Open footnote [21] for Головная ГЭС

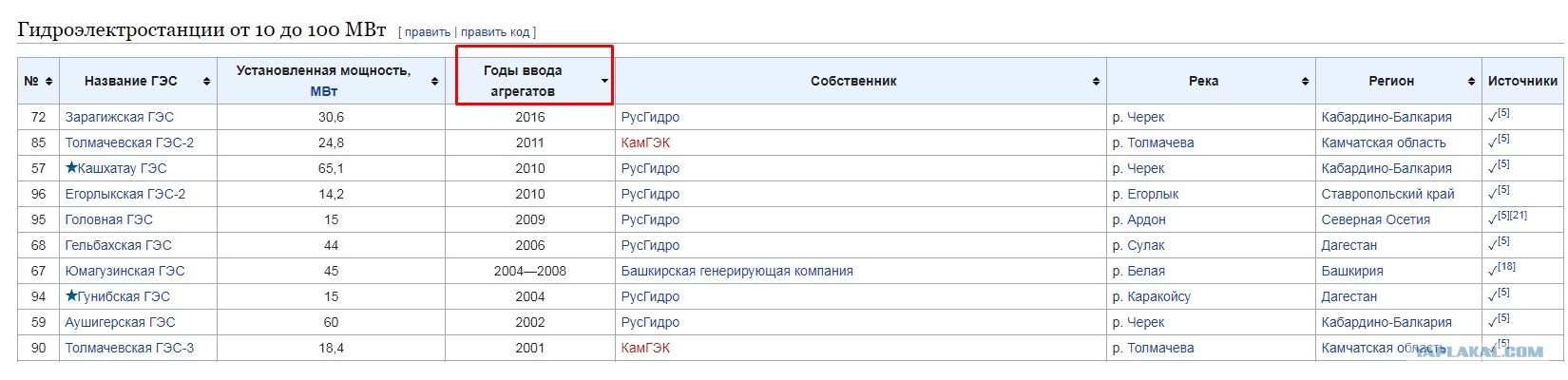pyautogui.click(x=1519, y=216)
